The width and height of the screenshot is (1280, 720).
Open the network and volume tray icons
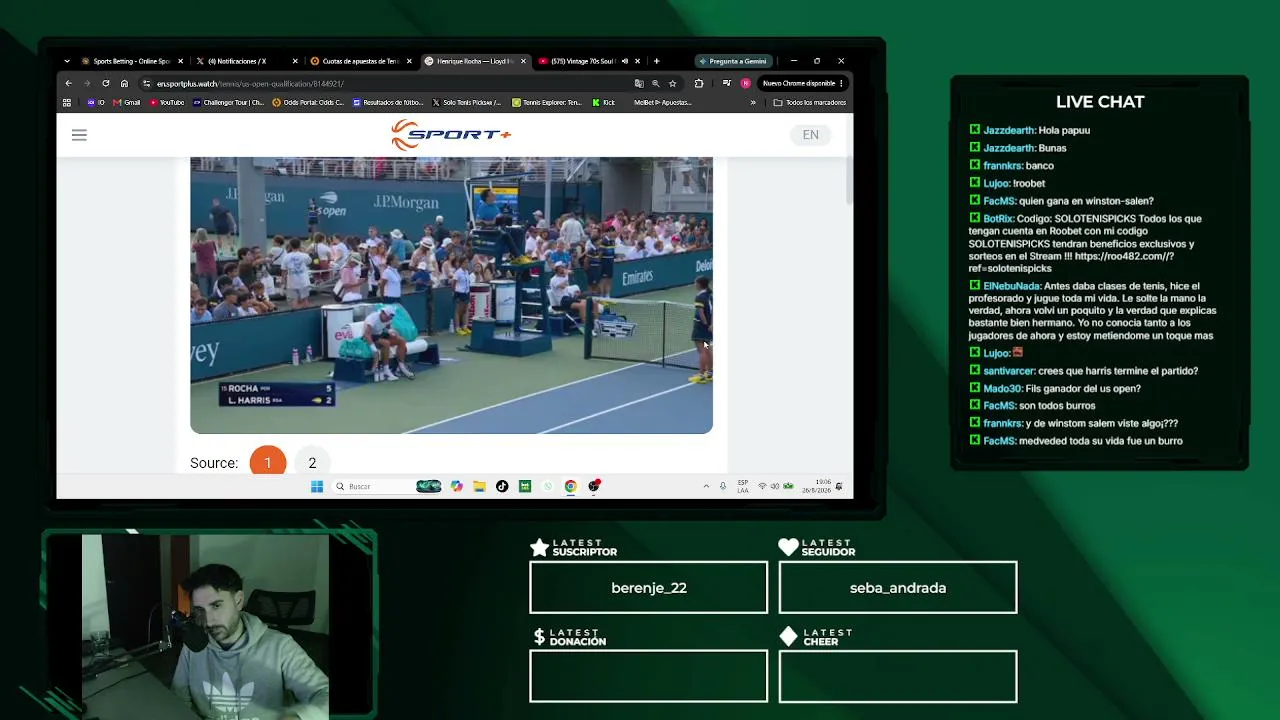775,486
